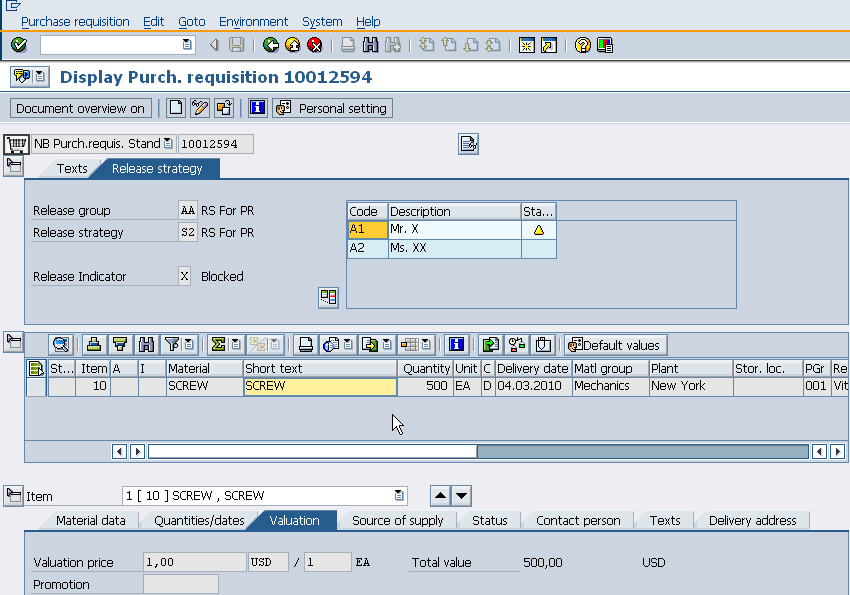Toggle Display/Change mode with pencil-glasses icon
Image resolution: width=850 pixels, height=595 pixels.
click(x=200, y=108)
